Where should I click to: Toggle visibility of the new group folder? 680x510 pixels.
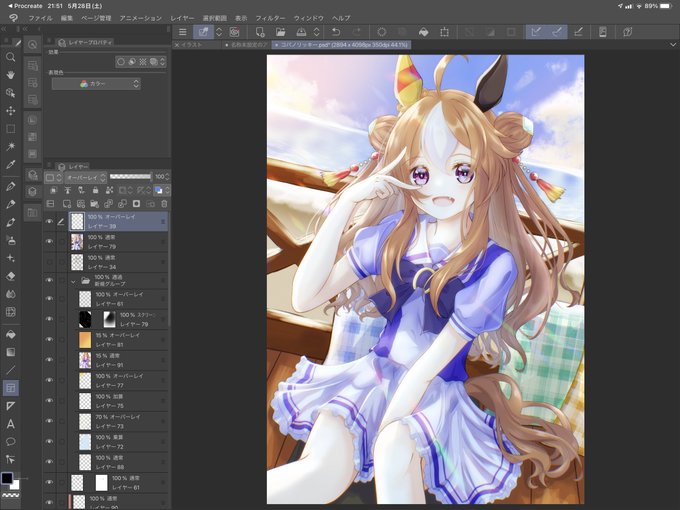[49, 280]
